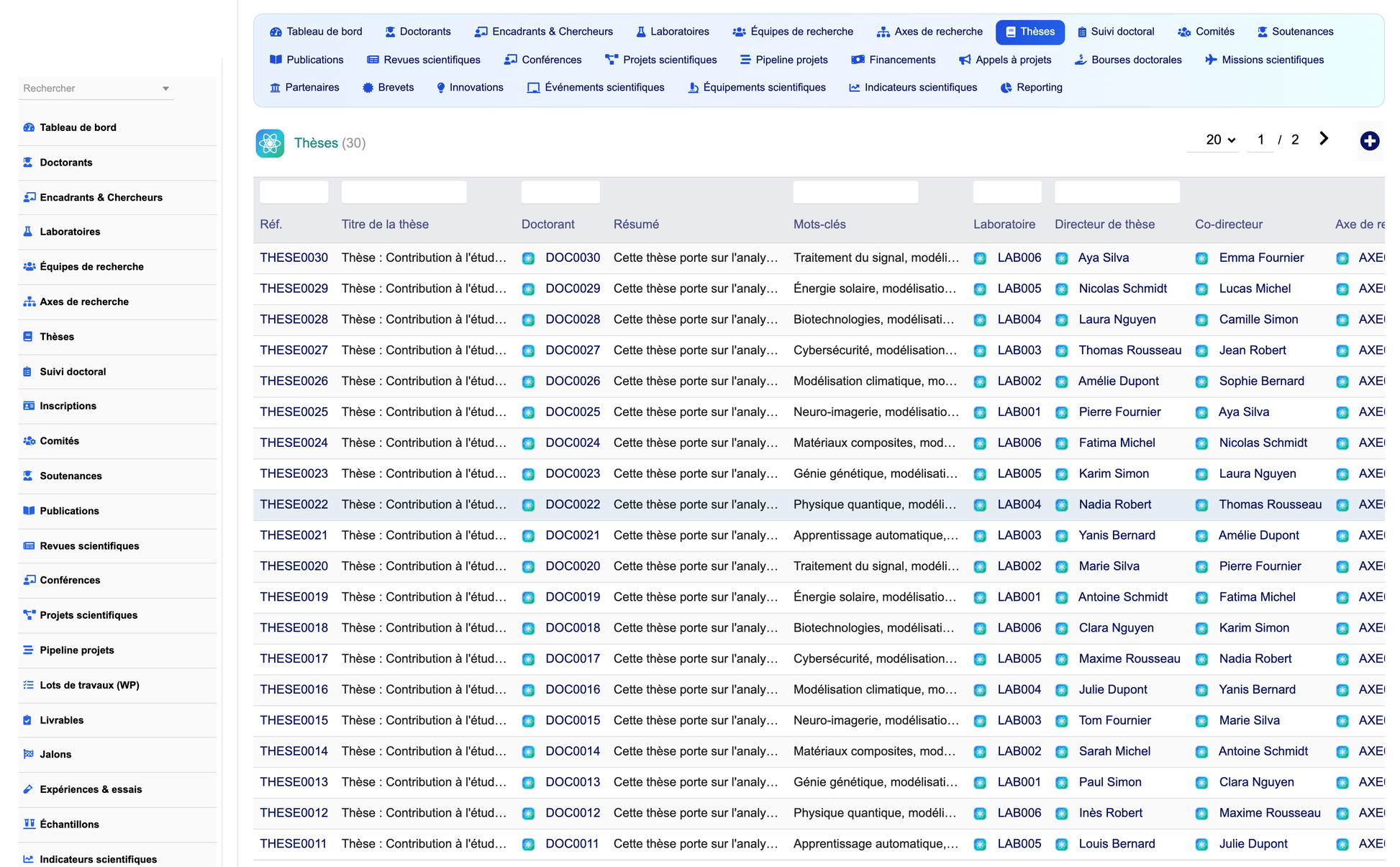
Task: Add a new thesis with plus icon
Action: [1369, 141]
